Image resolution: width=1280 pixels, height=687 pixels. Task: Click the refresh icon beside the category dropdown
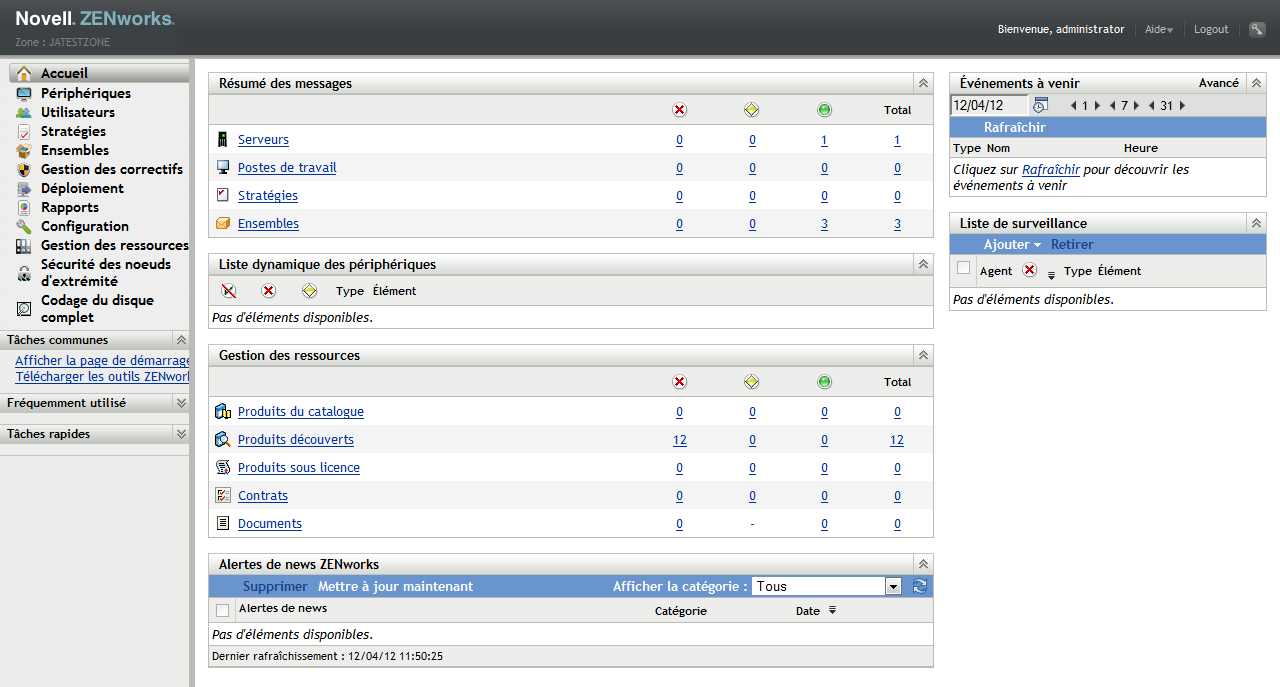tap(919, 585)
